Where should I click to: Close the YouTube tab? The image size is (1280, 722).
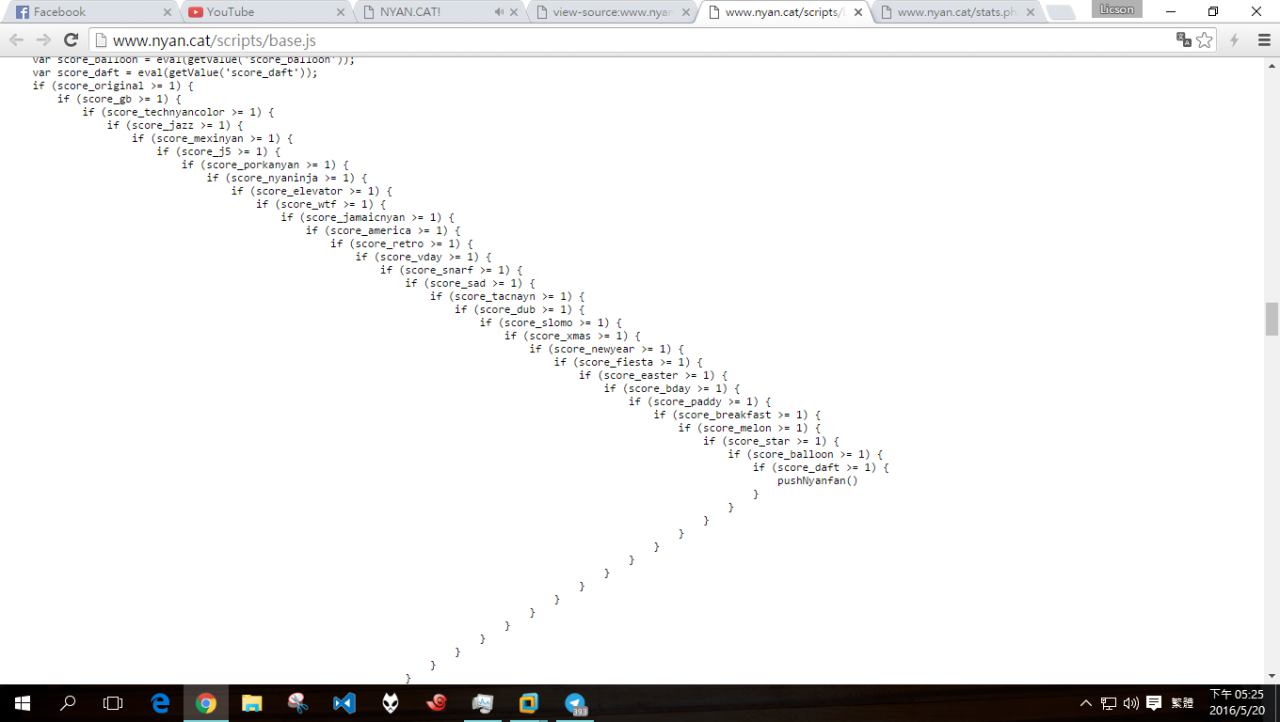pos(340,12)
